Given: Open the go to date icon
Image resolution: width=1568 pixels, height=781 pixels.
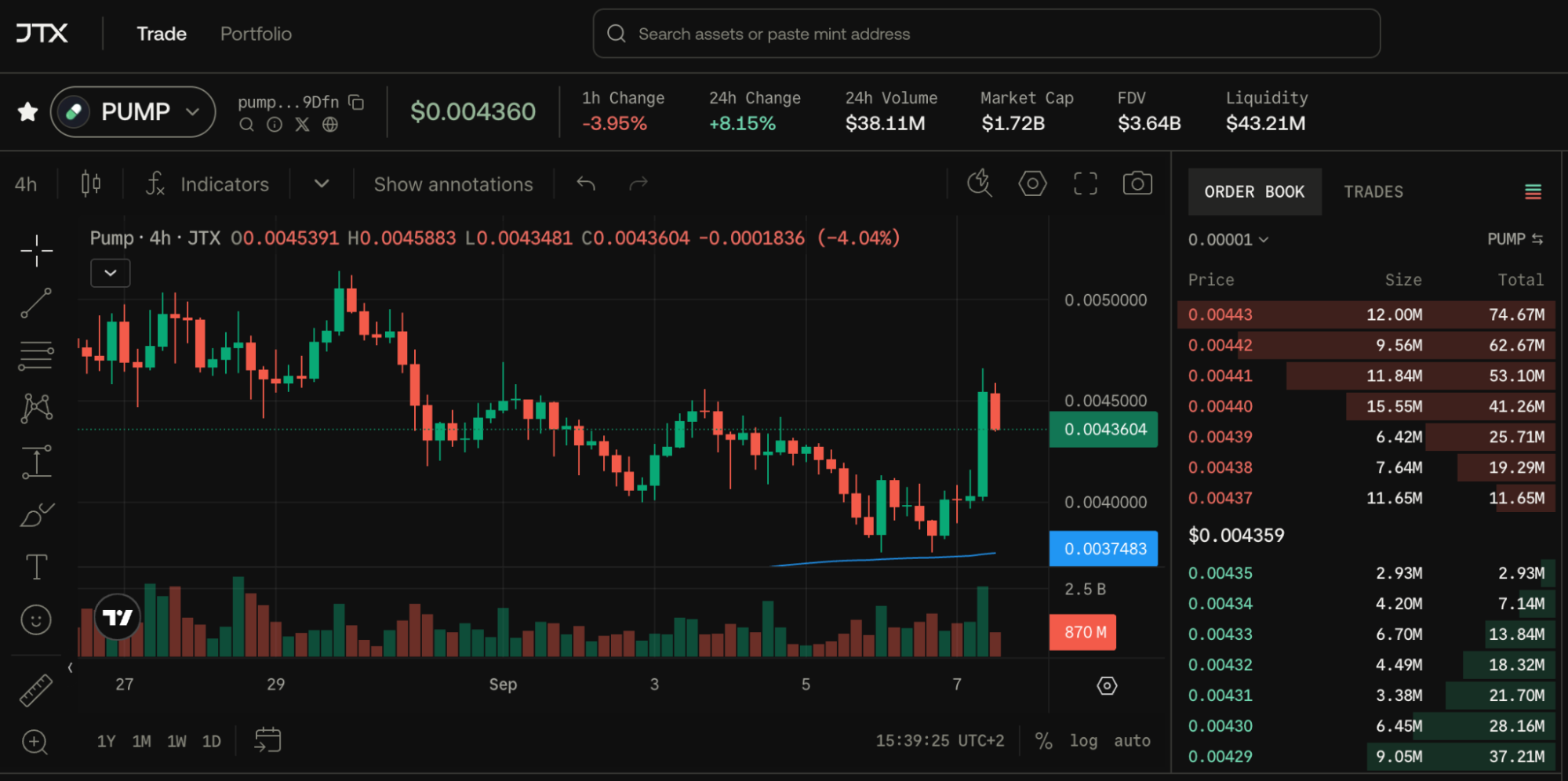Looking at the screenshot, I should [x=267, y=739].
